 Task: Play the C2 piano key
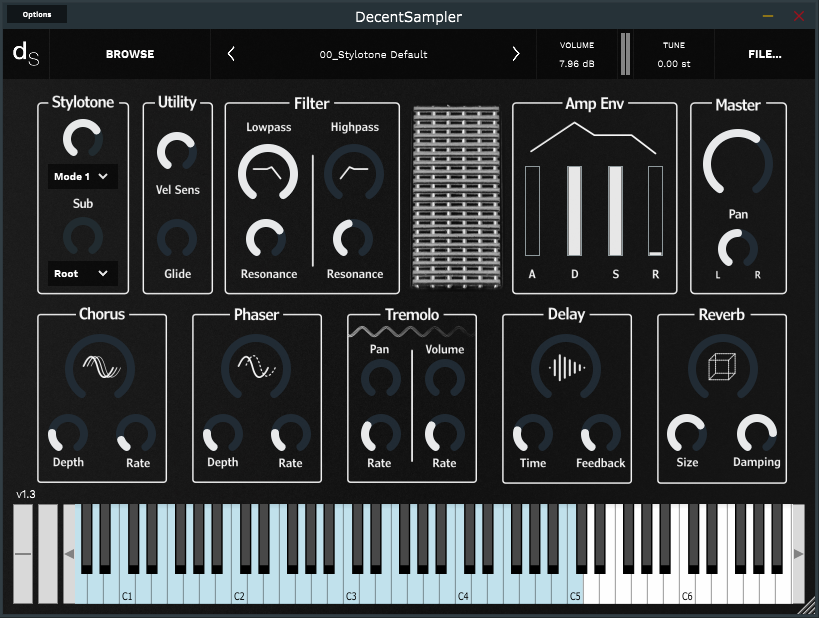click(x=239, y=590)
